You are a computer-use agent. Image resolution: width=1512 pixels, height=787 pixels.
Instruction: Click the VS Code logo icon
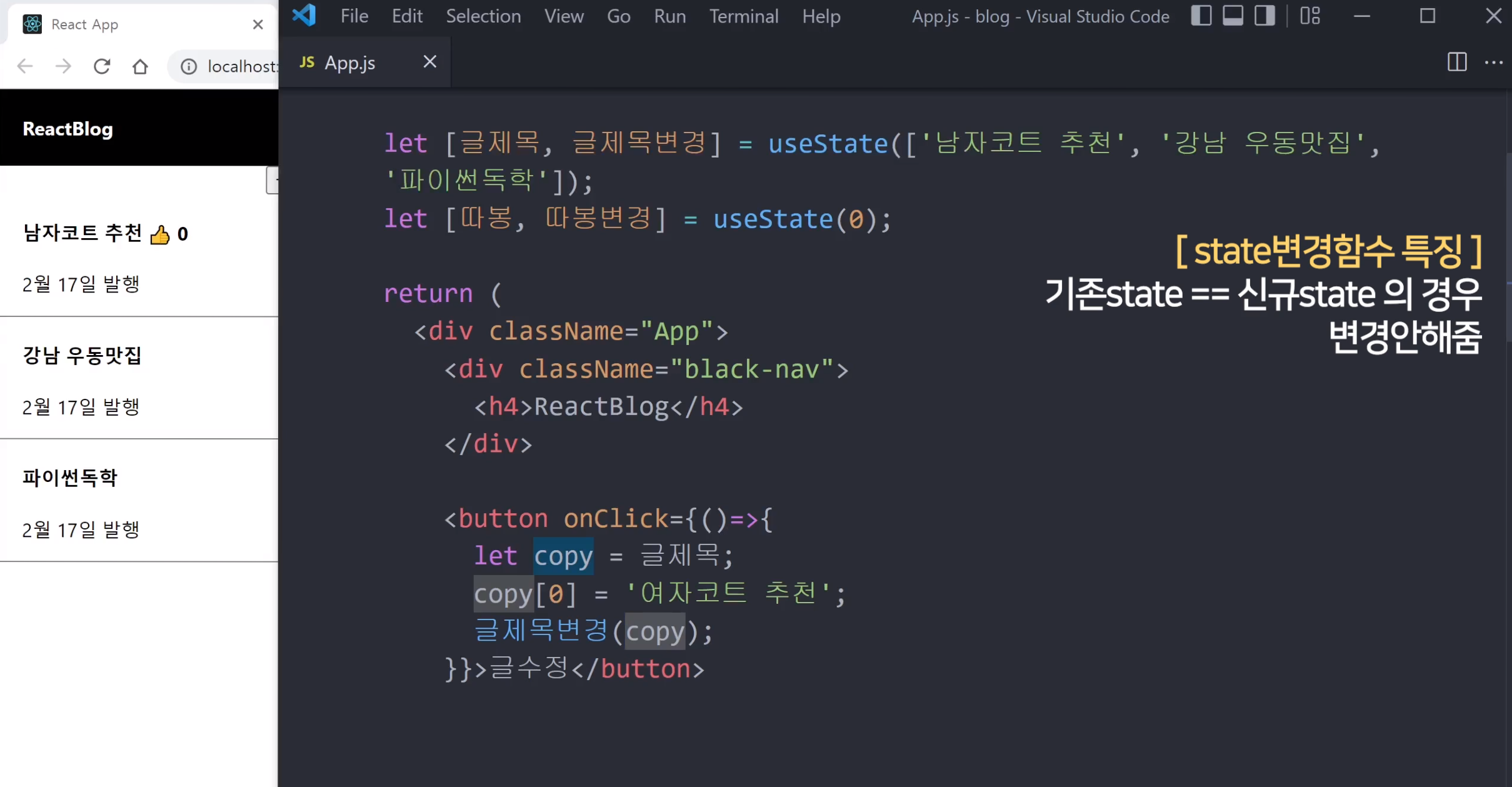[304, 15]
